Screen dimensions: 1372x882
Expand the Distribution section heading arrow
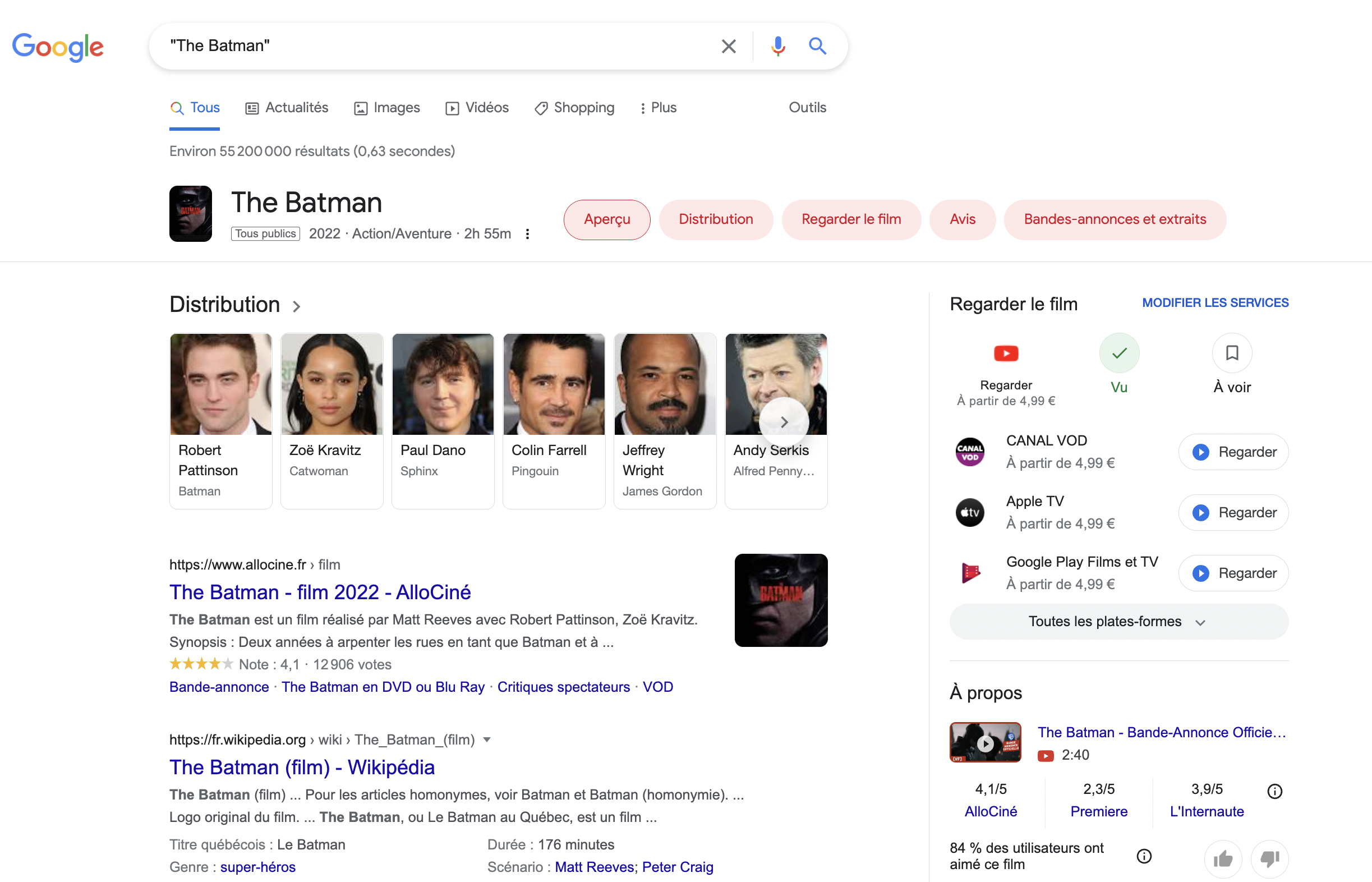point(296,306)
